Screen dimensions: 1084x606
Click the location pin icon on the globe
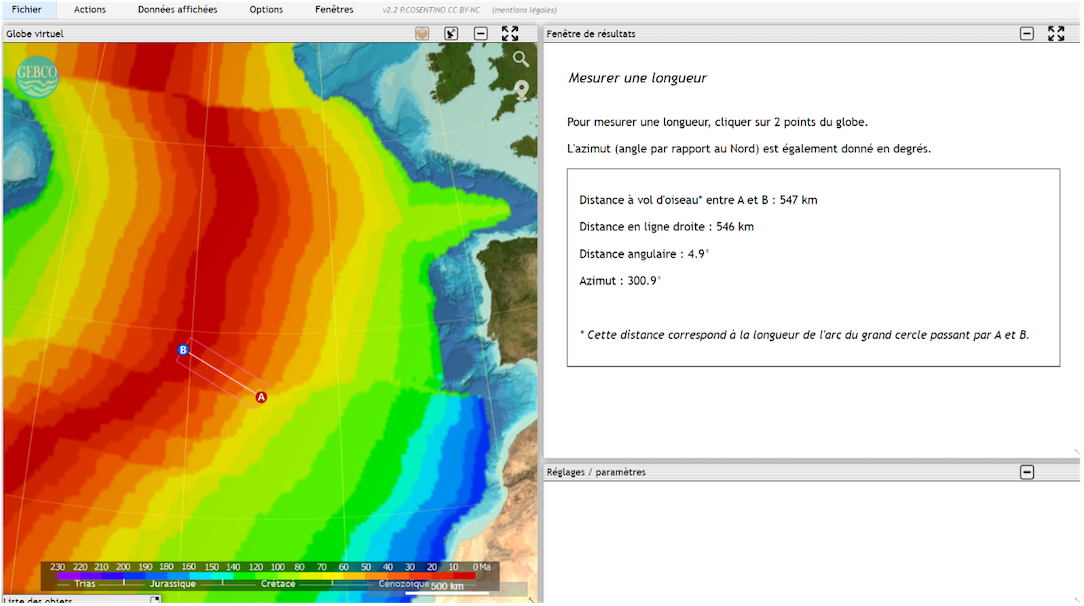point(520,91)
